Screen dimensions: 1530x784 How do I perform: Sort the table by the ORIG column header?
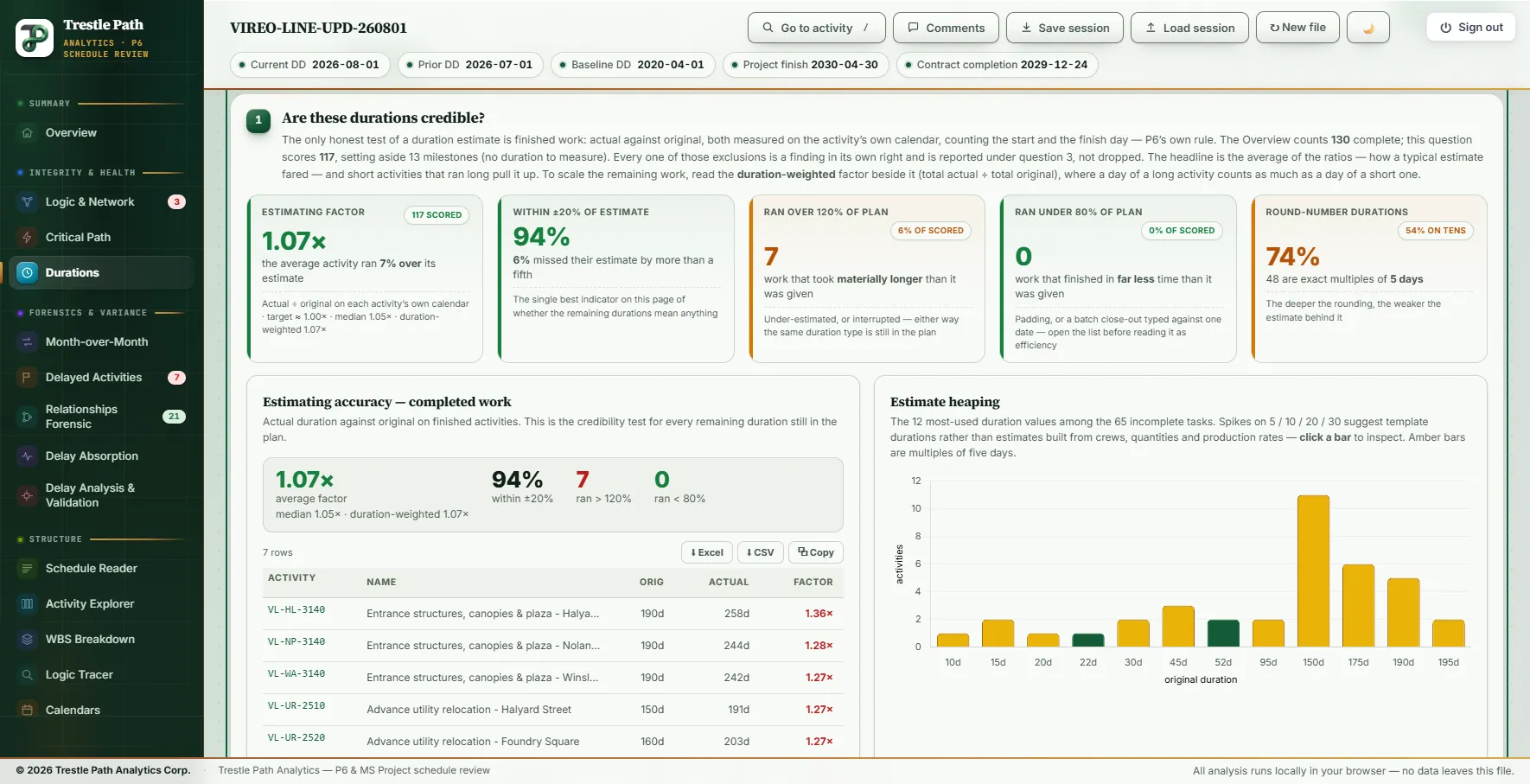tap(652, 583)
